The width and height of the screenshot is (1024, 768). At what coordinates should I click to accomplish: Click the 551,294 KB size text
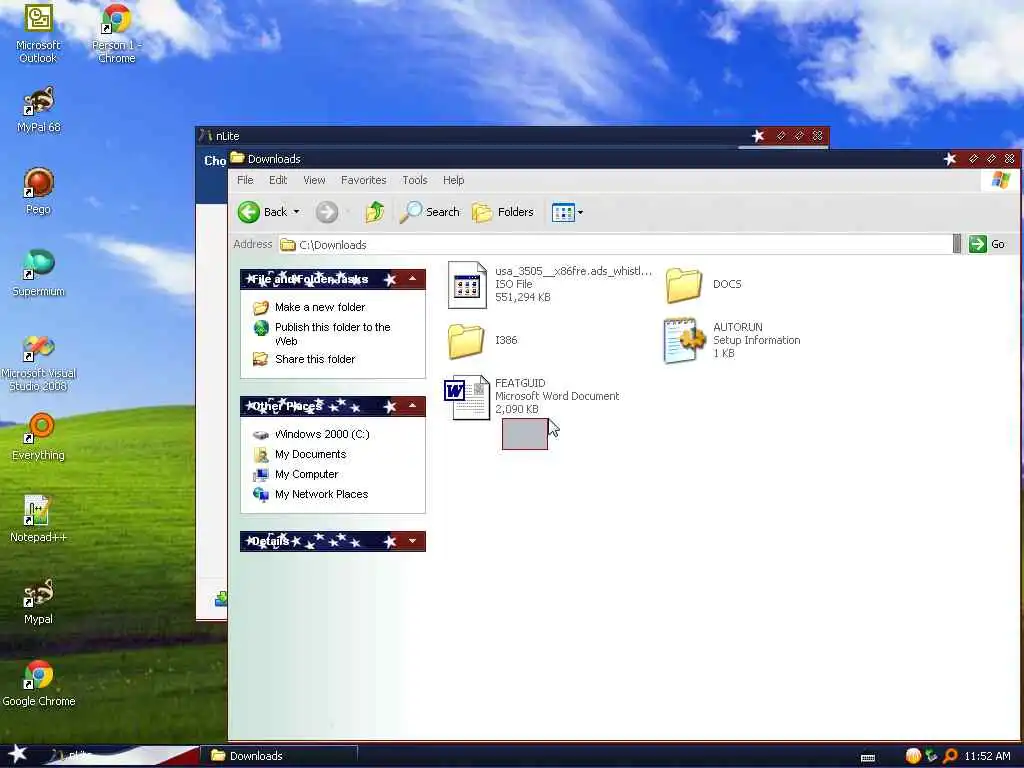522,297
